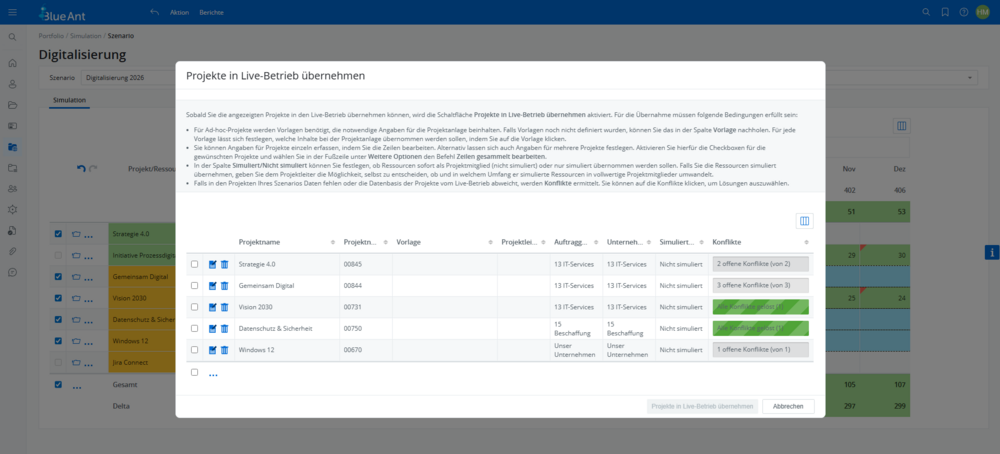This screenshot has width=1000, height=454.
Task: Delete the Gemeinsam Digital row
Action: (224, 286)
